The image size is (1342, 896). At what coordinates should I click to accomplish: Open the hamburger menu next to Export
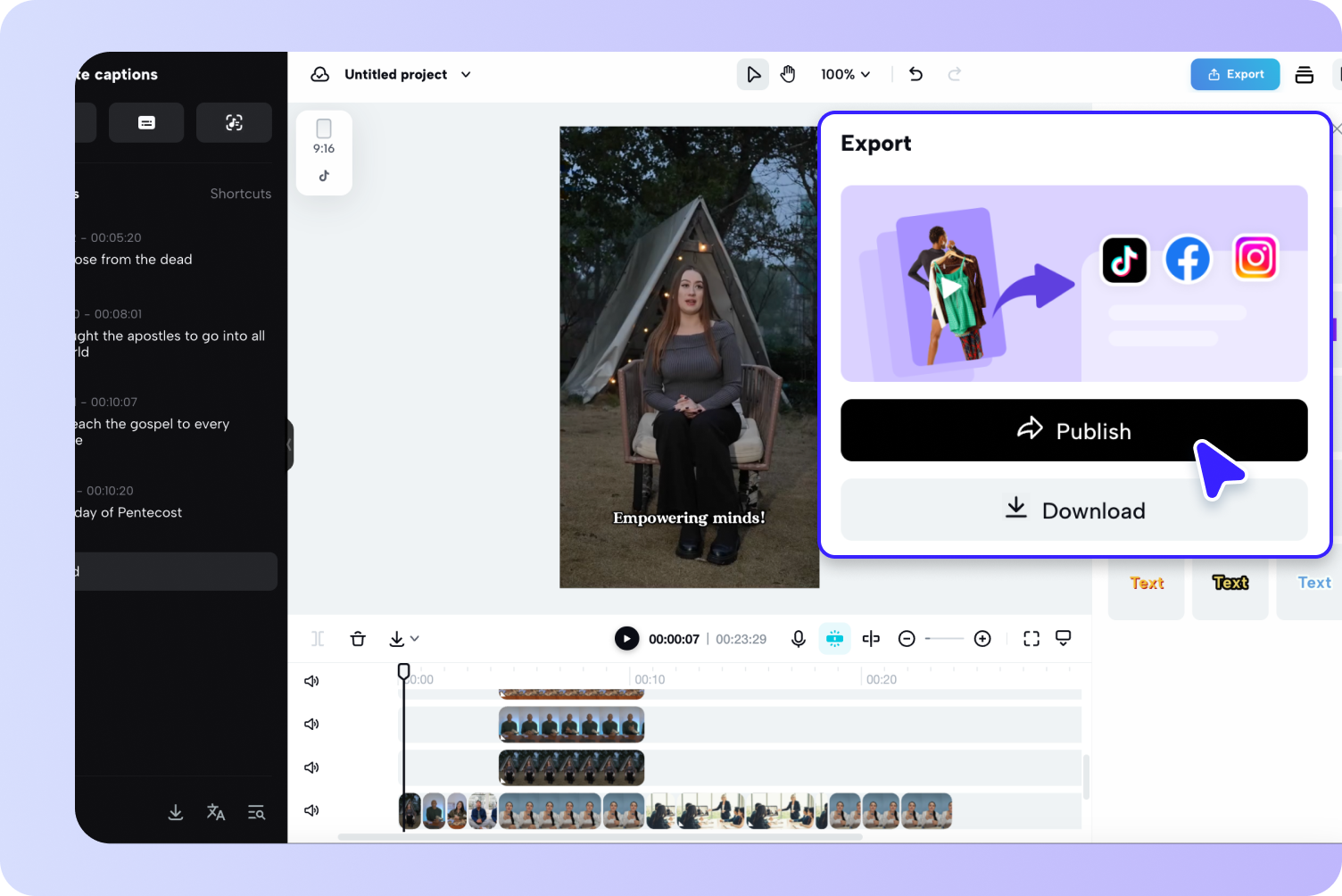point(1304,75)
